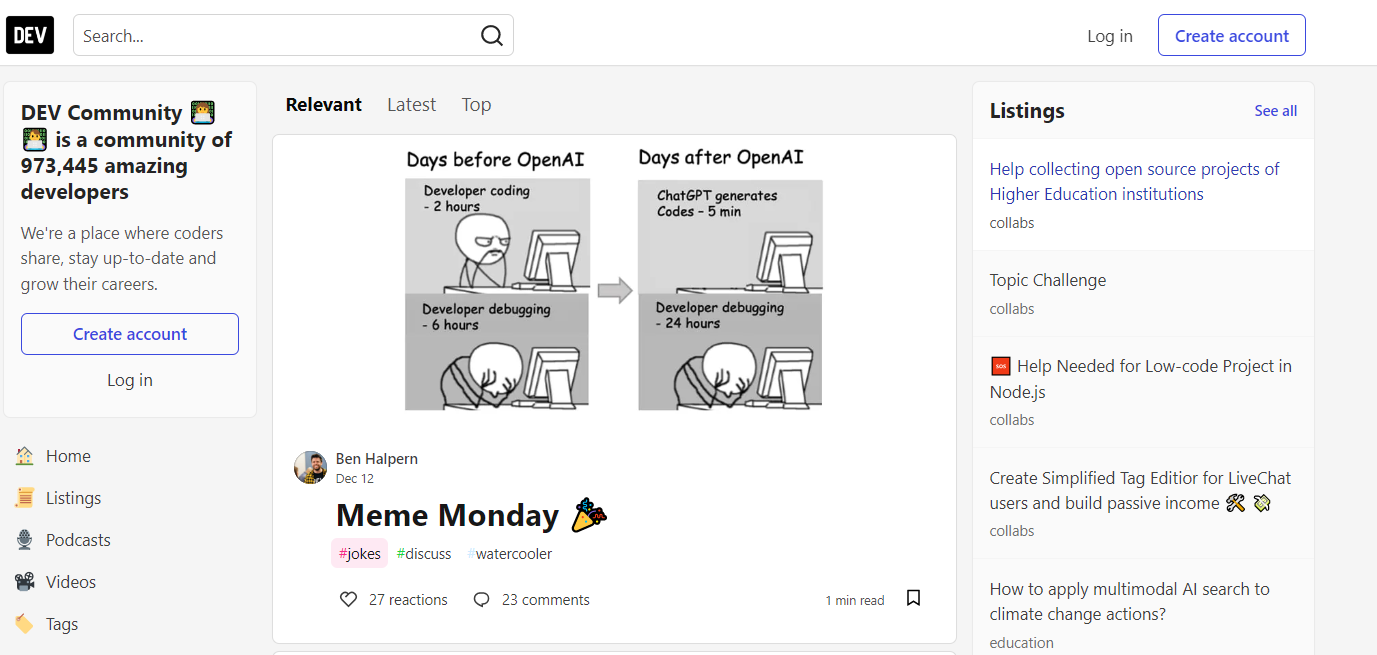
Task: Switch to the Latest feed tab
Action: [x=411, y=105]
